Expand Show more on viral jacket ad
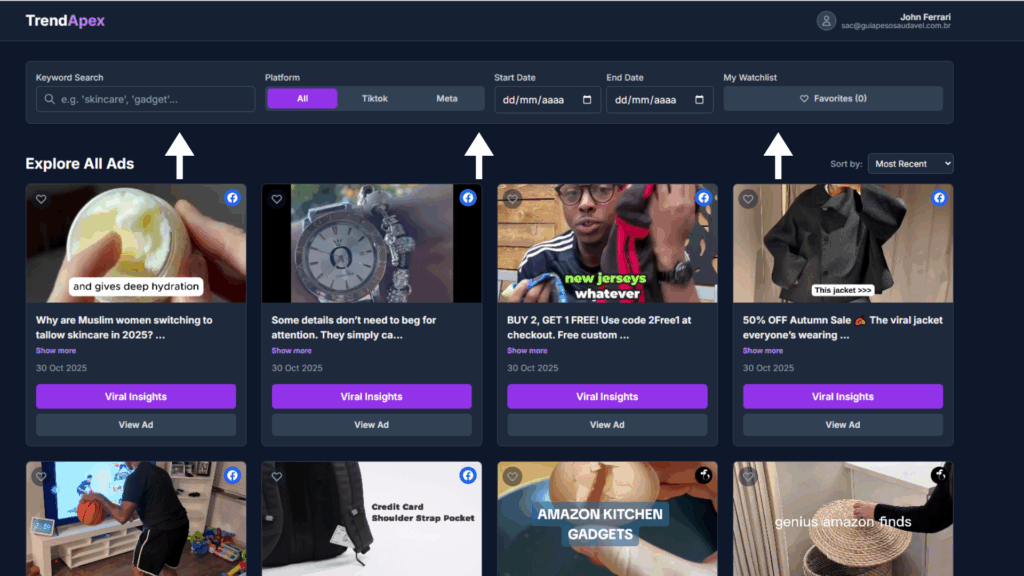 click(763, 351)
